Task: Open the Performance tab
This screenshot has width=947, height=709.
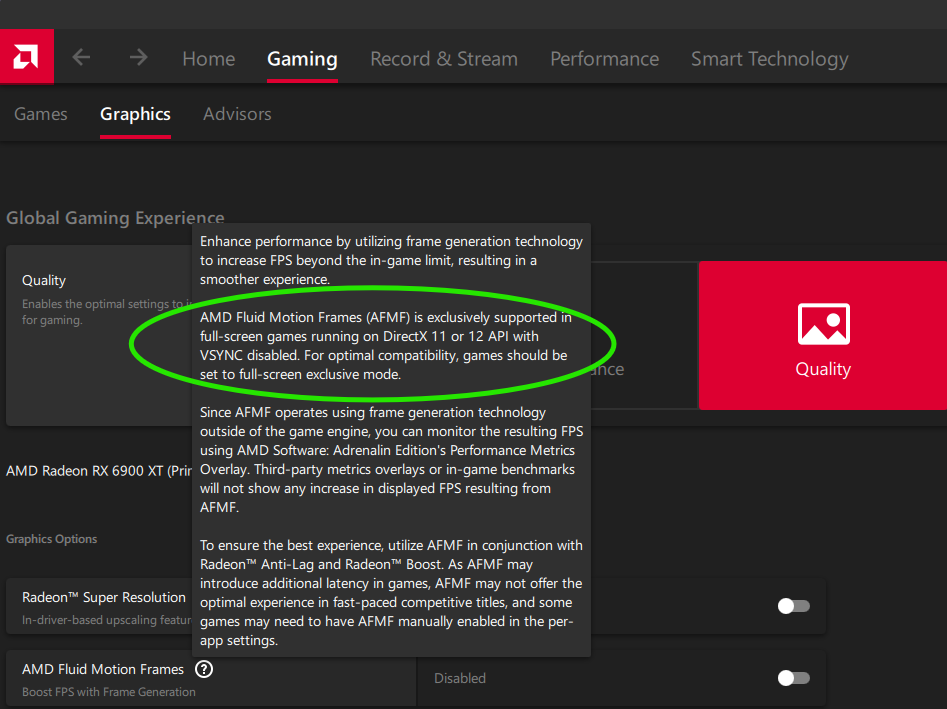Action: pos(605,59)
